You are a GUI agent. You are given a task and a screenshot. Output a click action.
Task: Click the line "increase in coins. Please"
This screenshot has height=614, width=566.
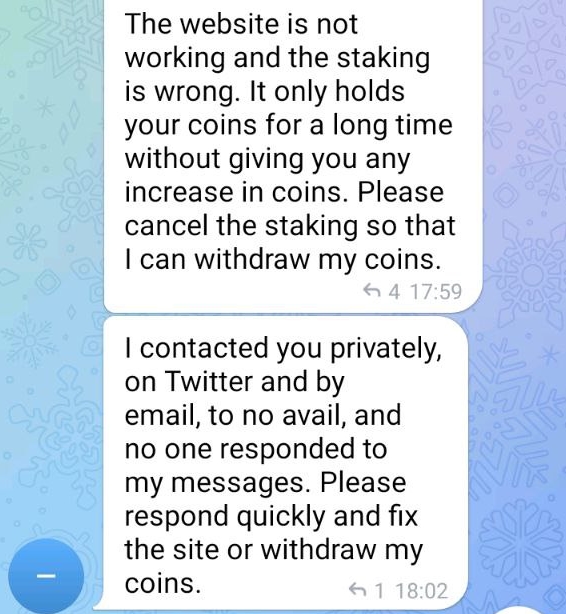284,192
